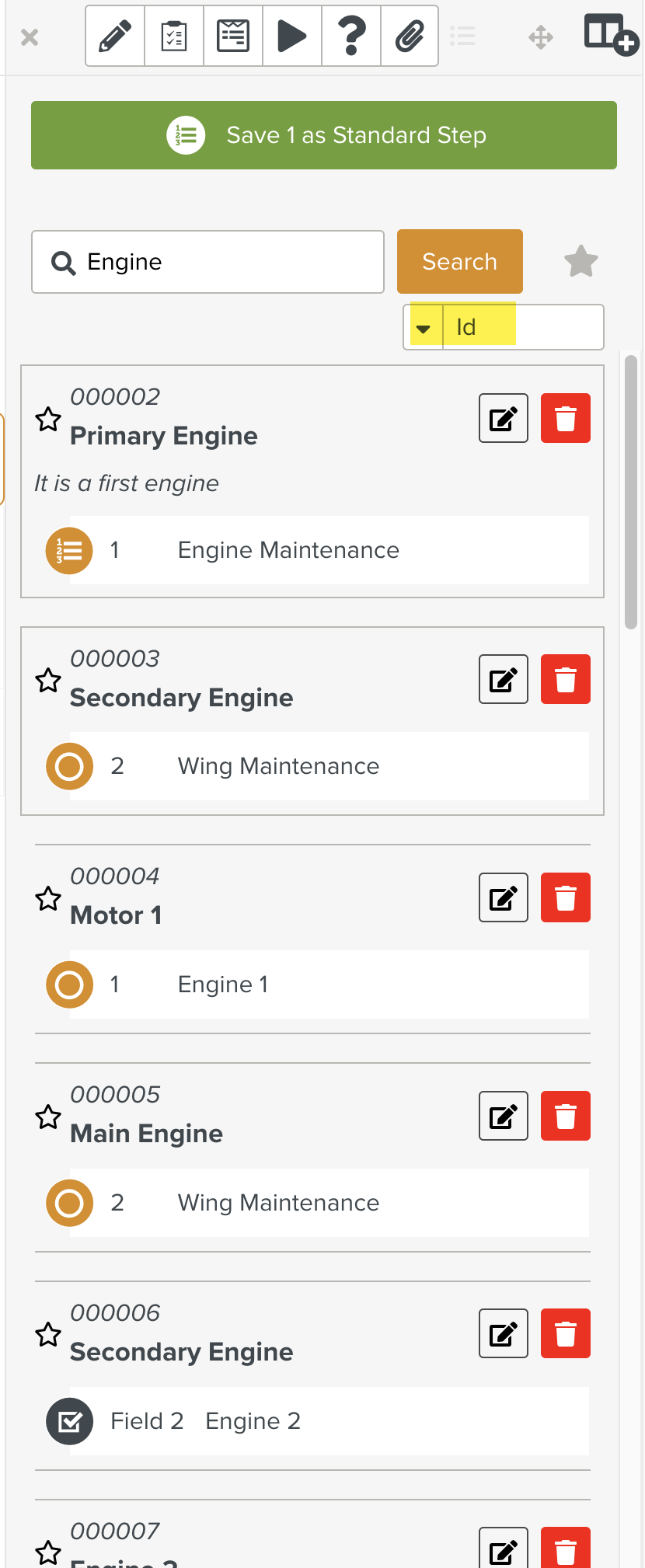Click the add column layout icon
The height and width of the screenshot is (1568, 645).
coord(610,36)
